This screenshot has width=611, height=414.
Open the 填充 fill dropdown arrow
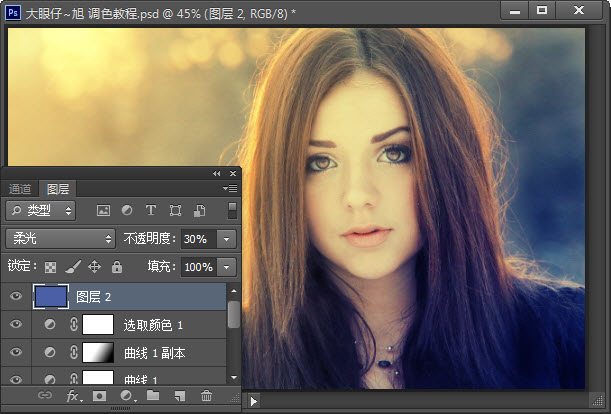227,267
